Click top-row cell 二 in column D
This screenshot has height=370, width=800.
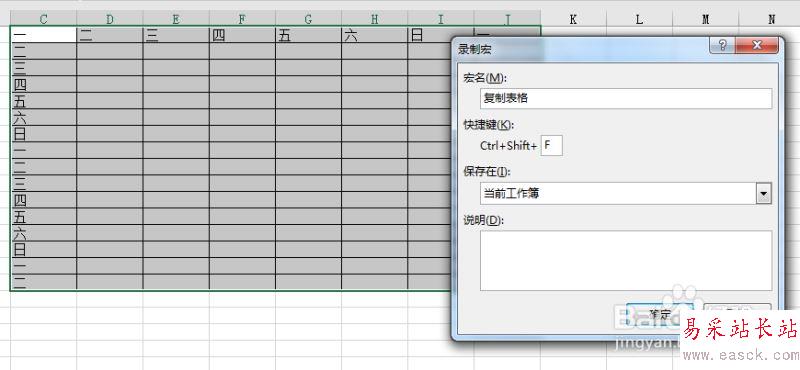coord(110,35)
